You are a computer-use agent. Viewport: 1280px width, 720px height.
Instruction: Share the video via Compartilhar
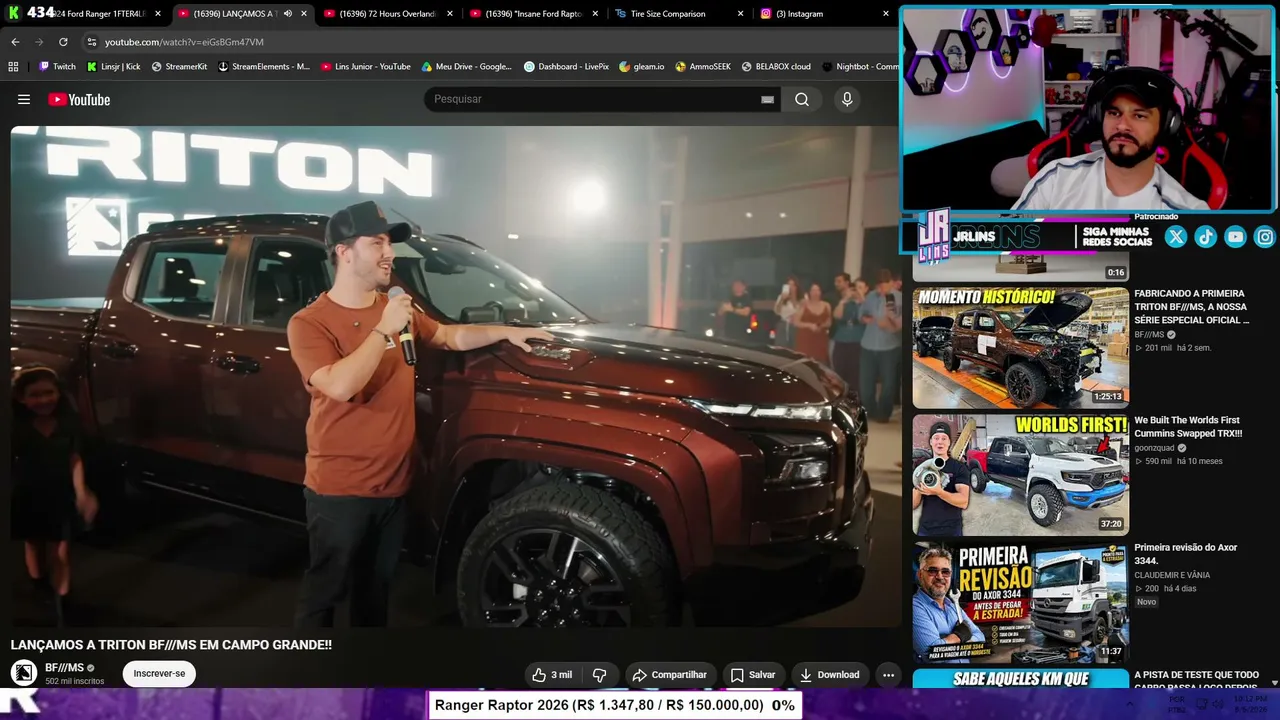tap(669, 675)
